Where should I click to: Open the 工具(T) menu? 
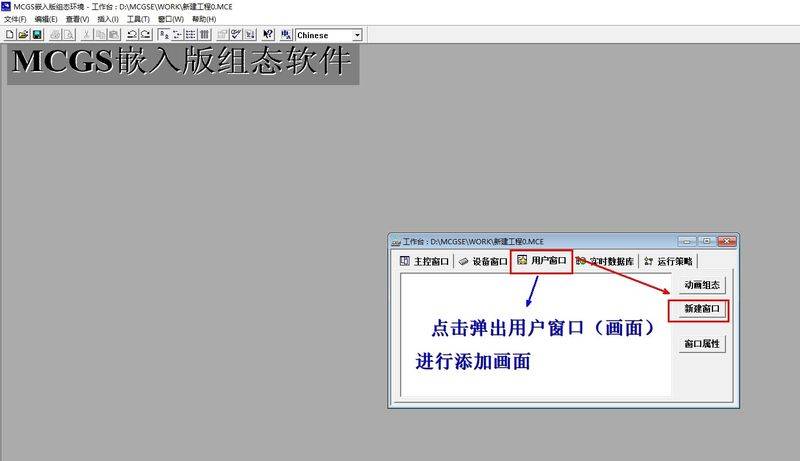tap(138, 19)
